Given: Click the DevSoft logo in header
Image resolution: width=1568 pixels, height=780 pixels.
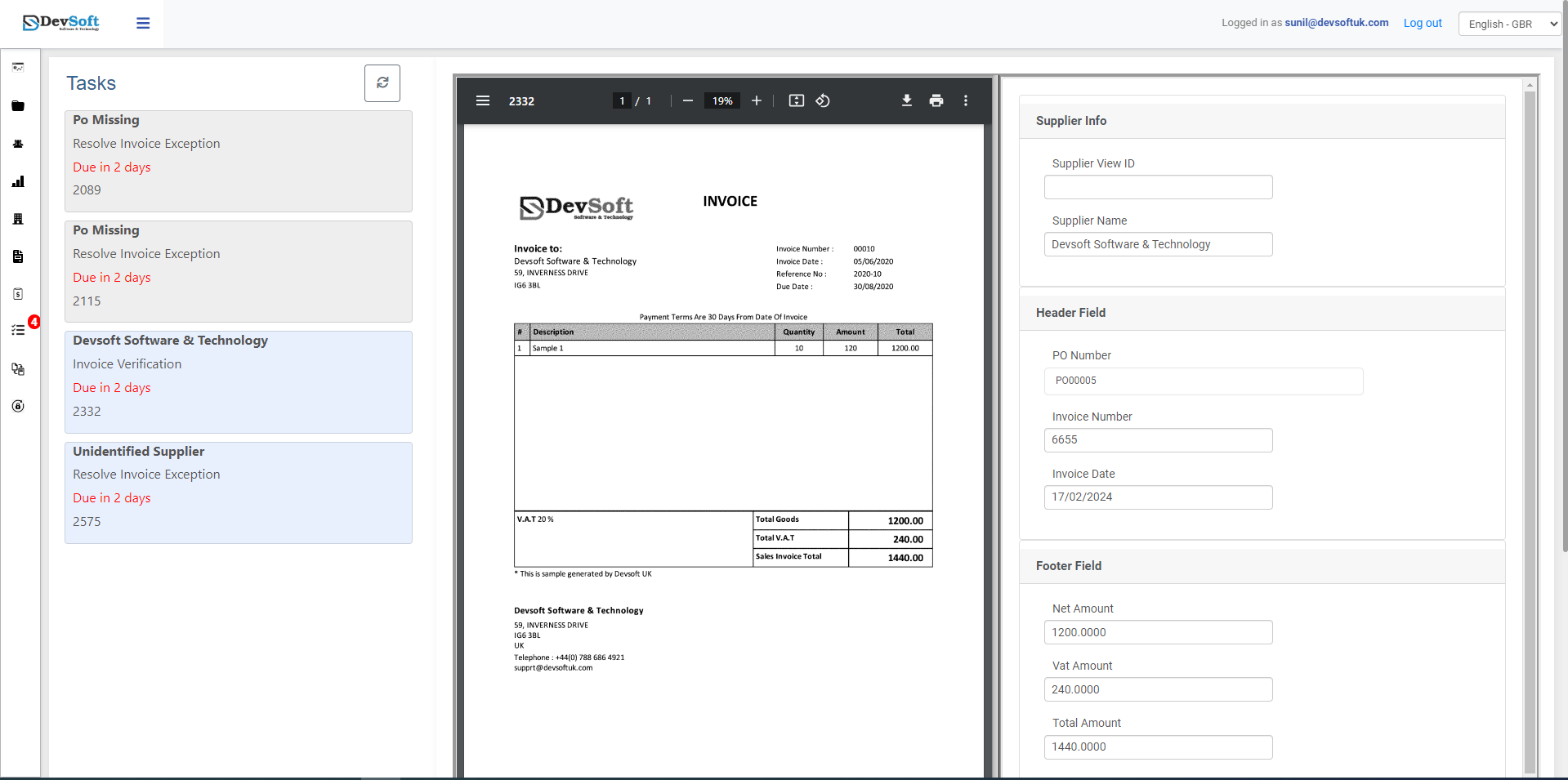Looking at the screenshot, I should pos(61,23).
